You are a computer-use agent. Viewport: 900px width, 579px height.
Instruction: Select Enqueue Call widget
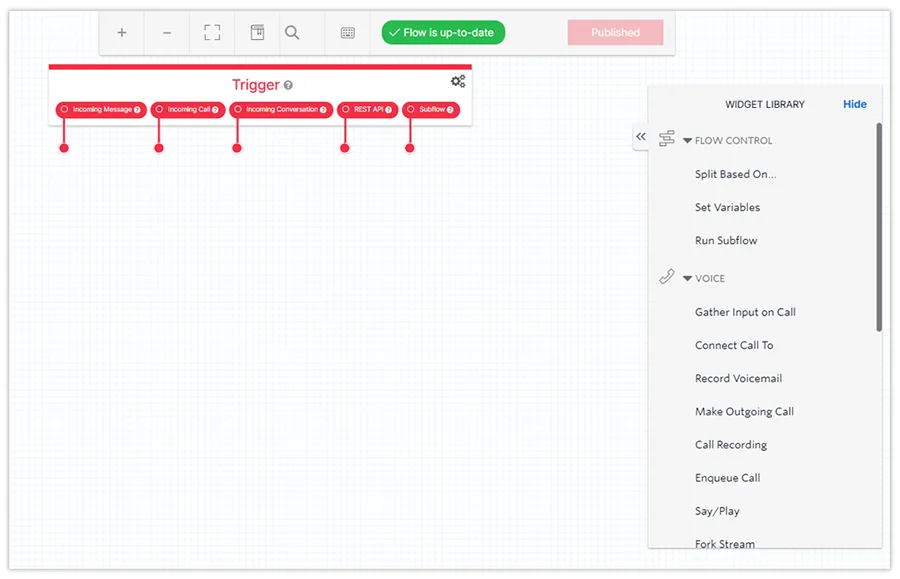pyautogui.click(x=727, y=478)
